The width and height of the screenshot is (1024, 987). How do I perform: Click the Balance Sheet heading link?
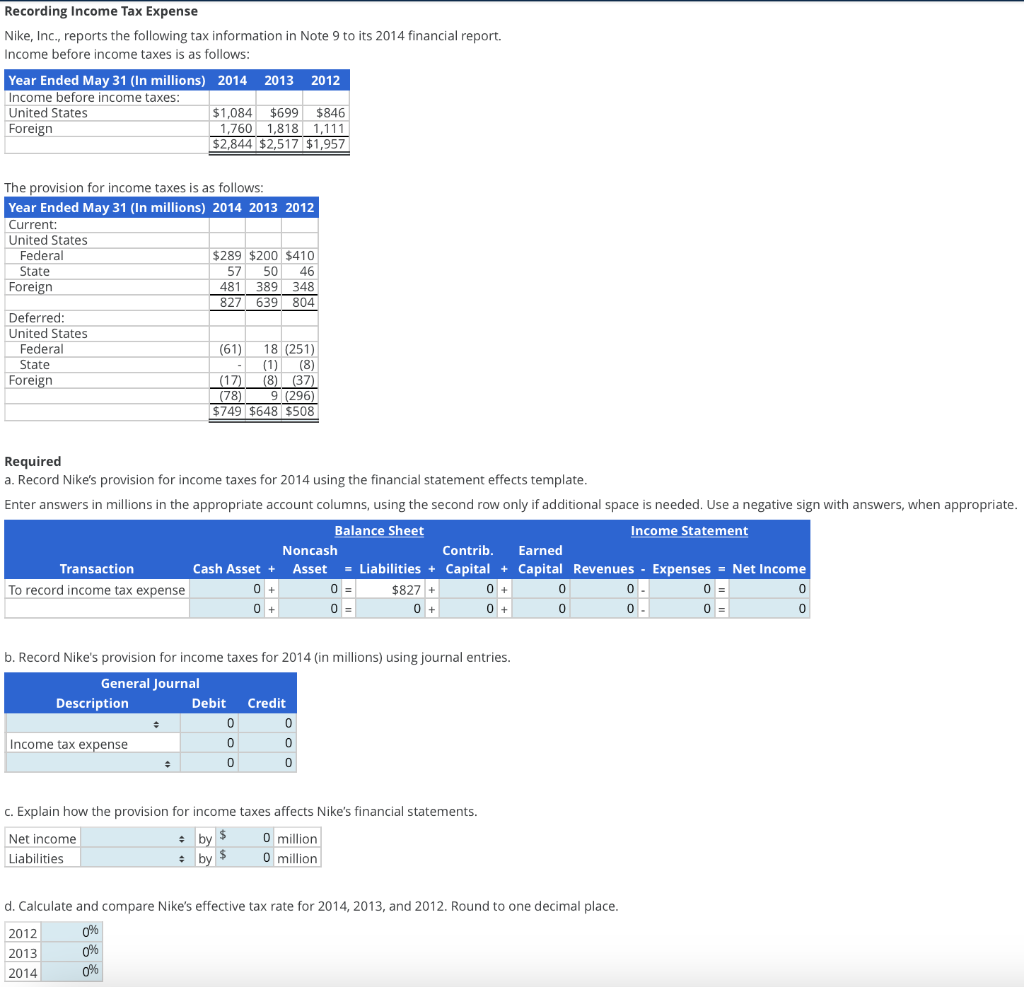(x=379, y=530)
